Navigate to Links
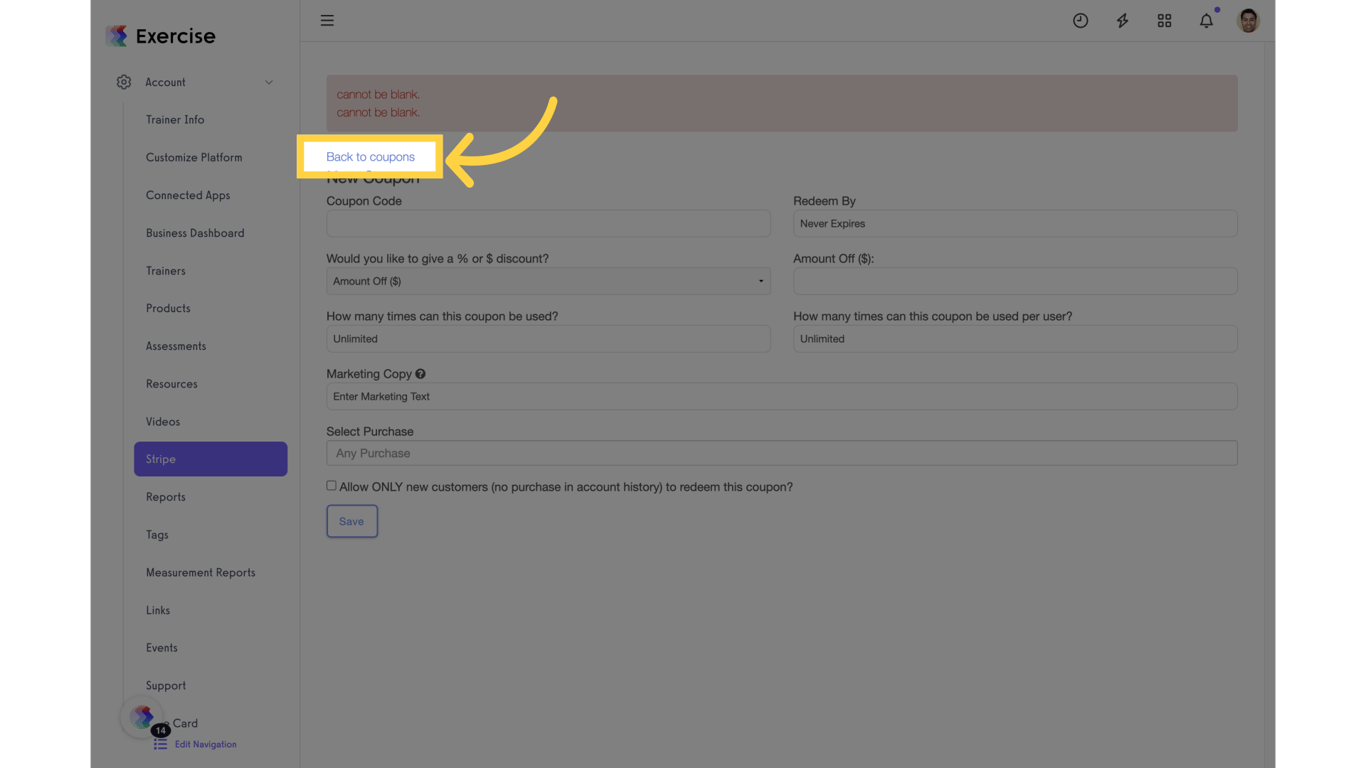The height and width of the screenshot is (768, 1366). point(158,610)
